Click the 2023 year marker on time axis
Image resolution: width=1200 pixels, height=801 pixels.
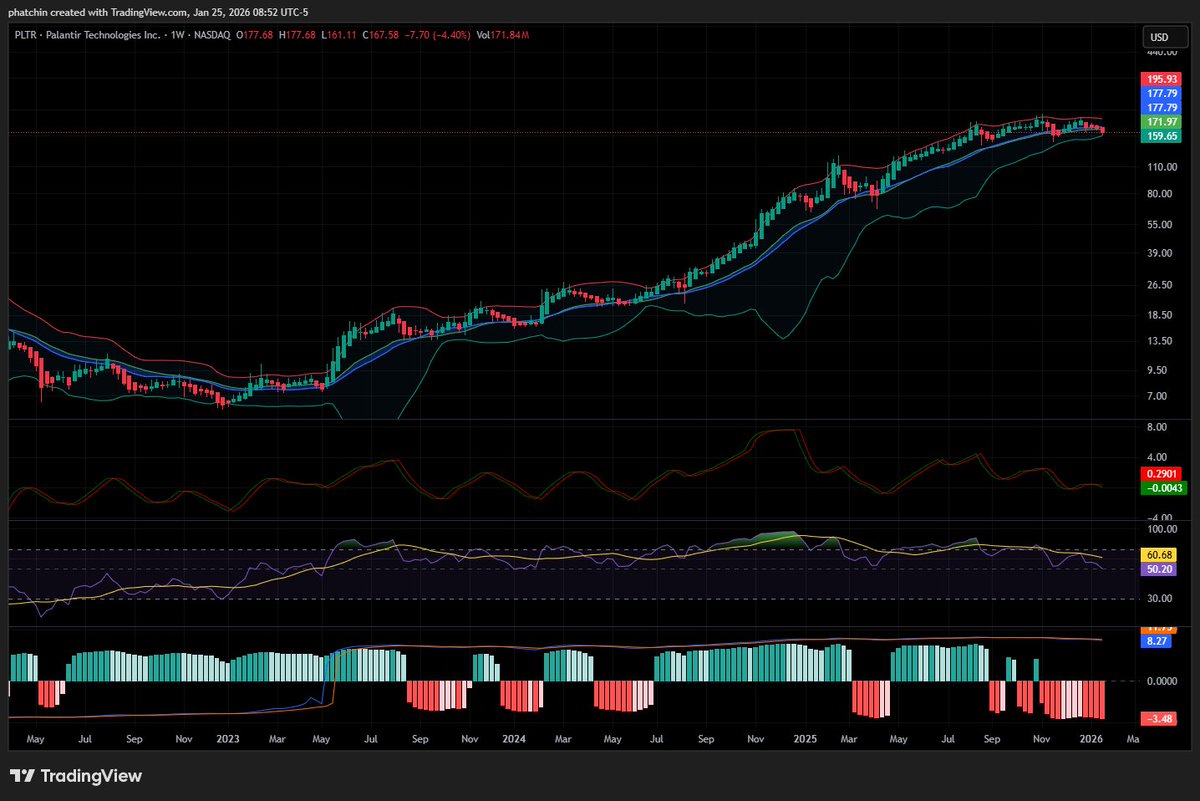click(x=228, y=741)
